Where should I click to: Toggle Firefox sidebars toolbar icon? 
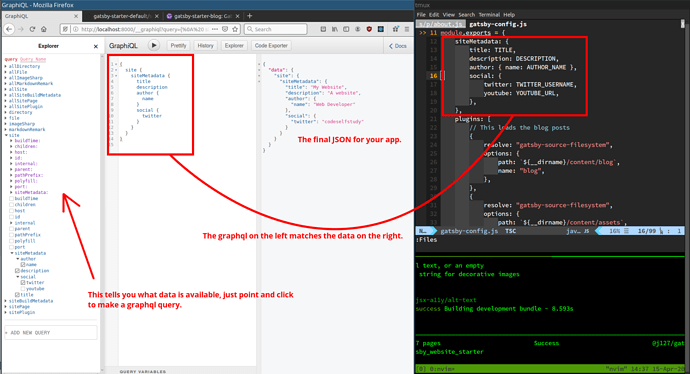pyautogui.click(x=346, y=29)
